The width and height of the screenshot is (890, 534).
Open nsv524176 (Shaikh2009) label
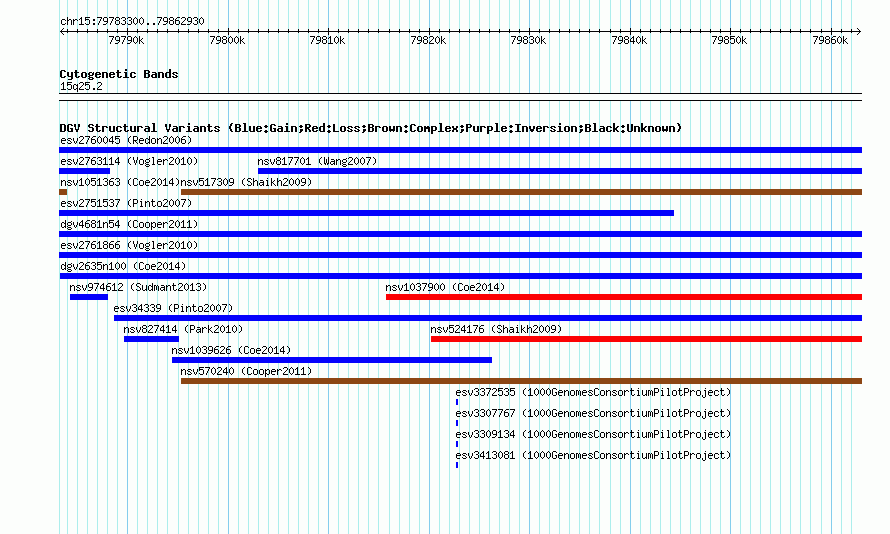pyautogui.click(x=496, y=329)
